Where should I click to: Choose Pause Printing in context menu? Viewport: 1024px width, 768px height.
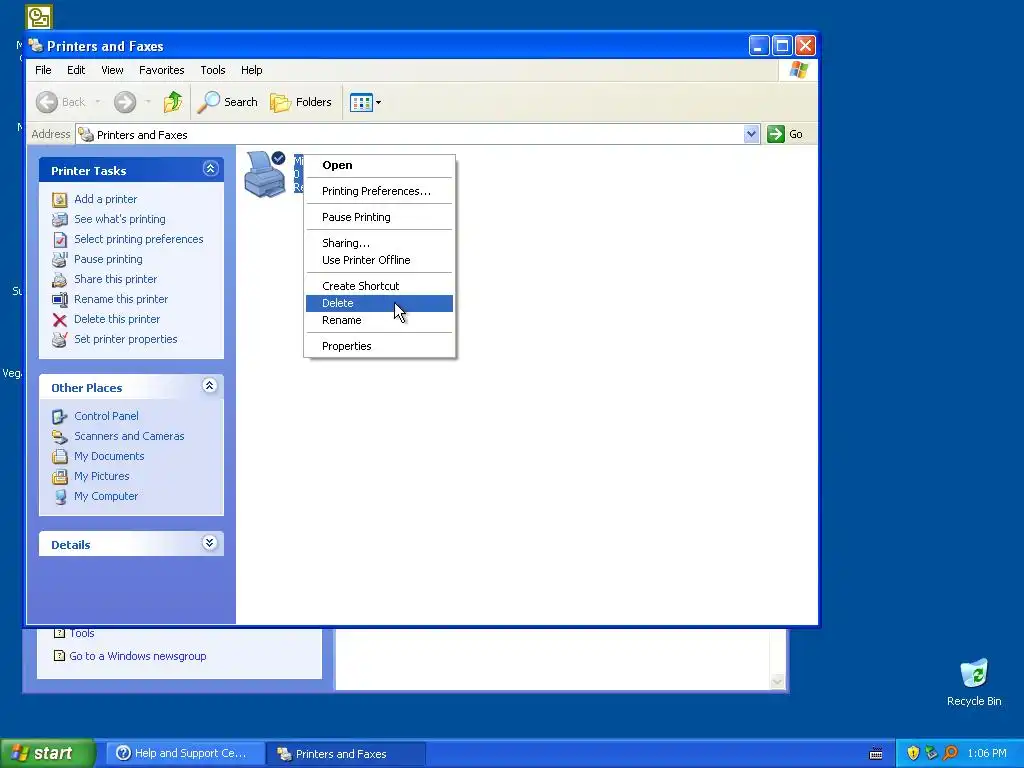(379, 217)
